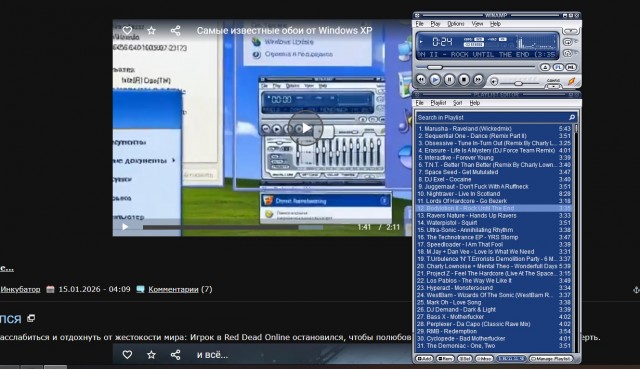This screenshot has width=640, height=369.
Task: Open the Sort menu in Playlist Editor
Action: tap(458, 103)
